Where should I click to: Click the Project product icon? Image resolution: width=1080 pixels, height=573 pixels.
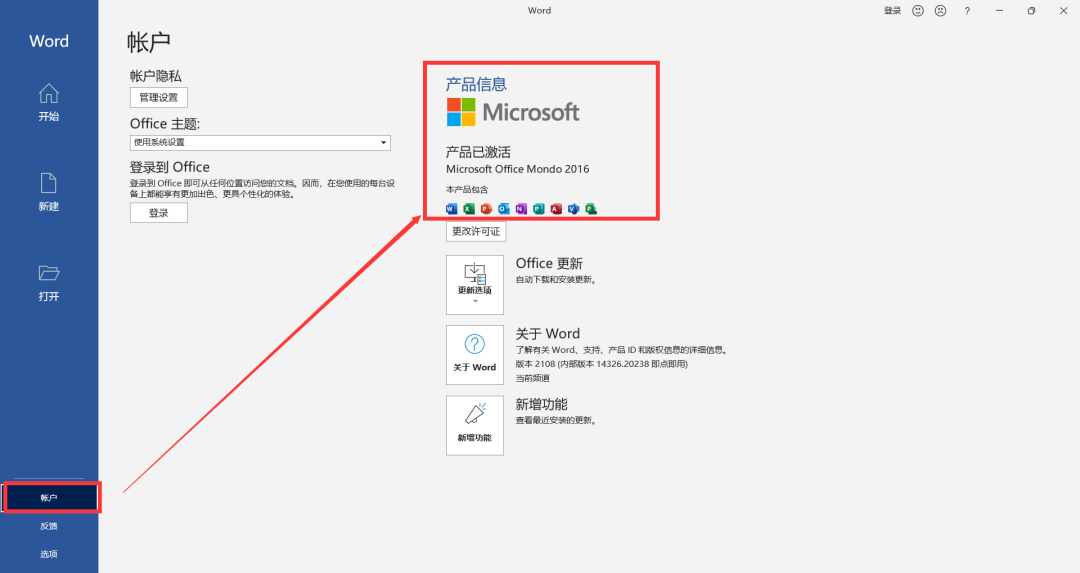click(591, 209)
